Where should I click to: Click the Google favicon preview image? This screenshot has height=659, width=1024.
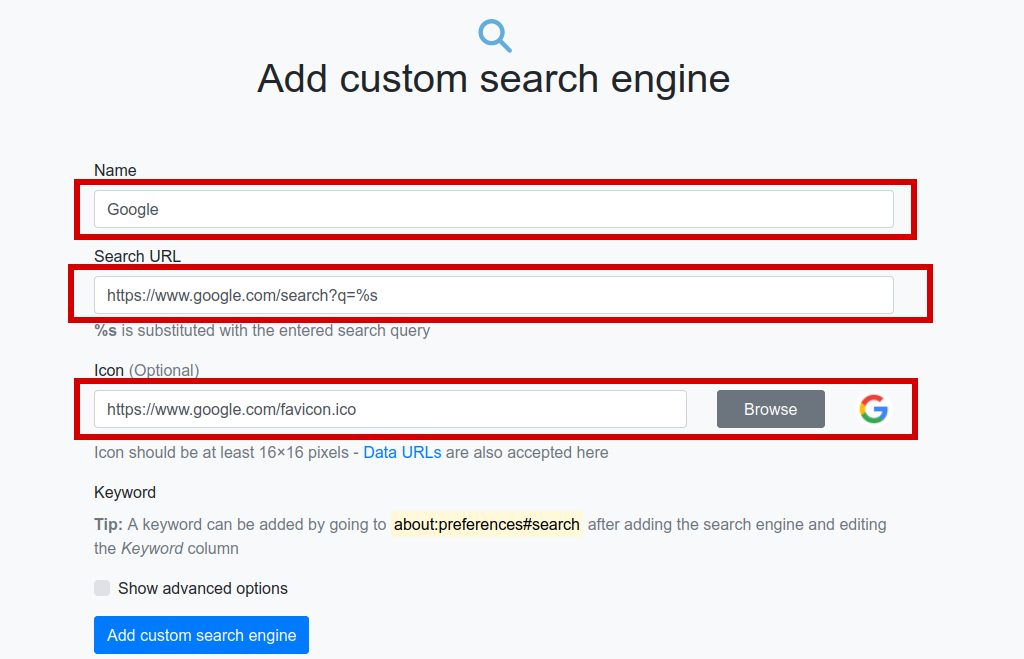coord(873,410)
